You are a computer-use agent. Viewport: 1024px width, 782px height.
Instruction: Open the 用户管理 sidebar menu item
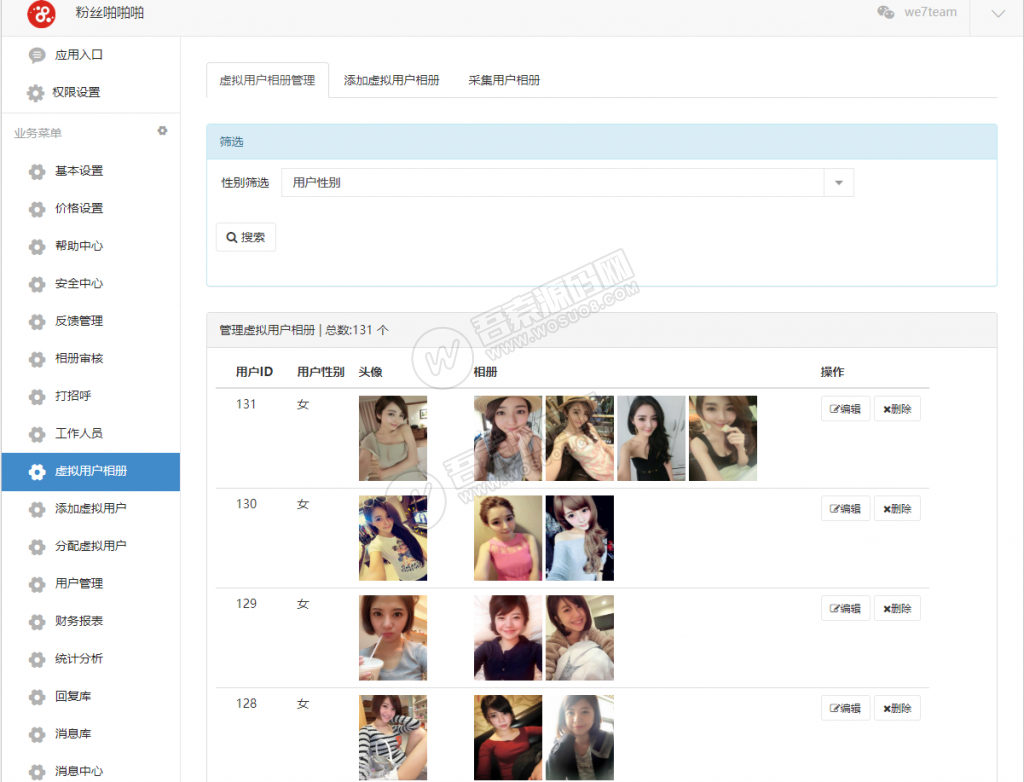click(x=79, y=584)
